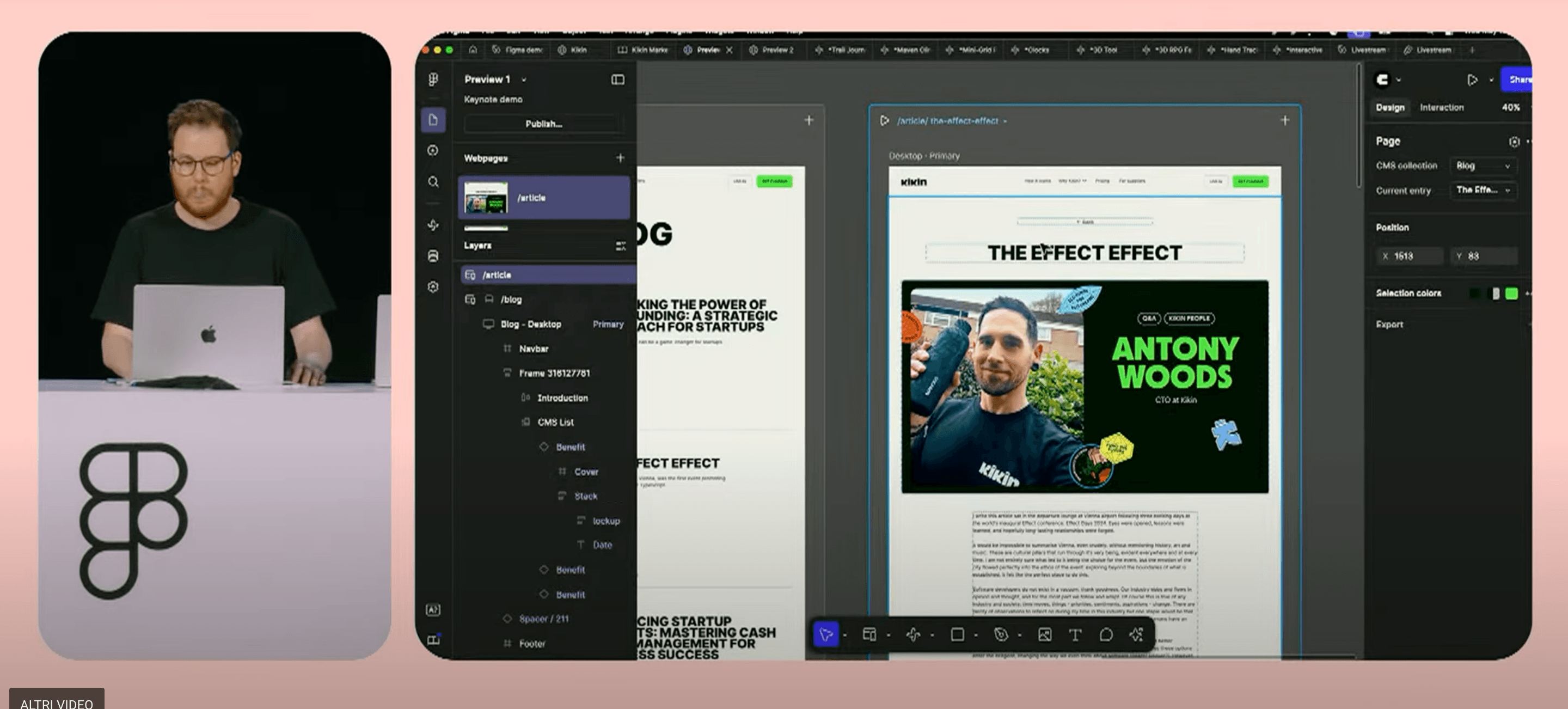This screenshot has width=1568, height=709.
Task: Select the Move tool in bottom toolbar
Action: coord(826,635)
